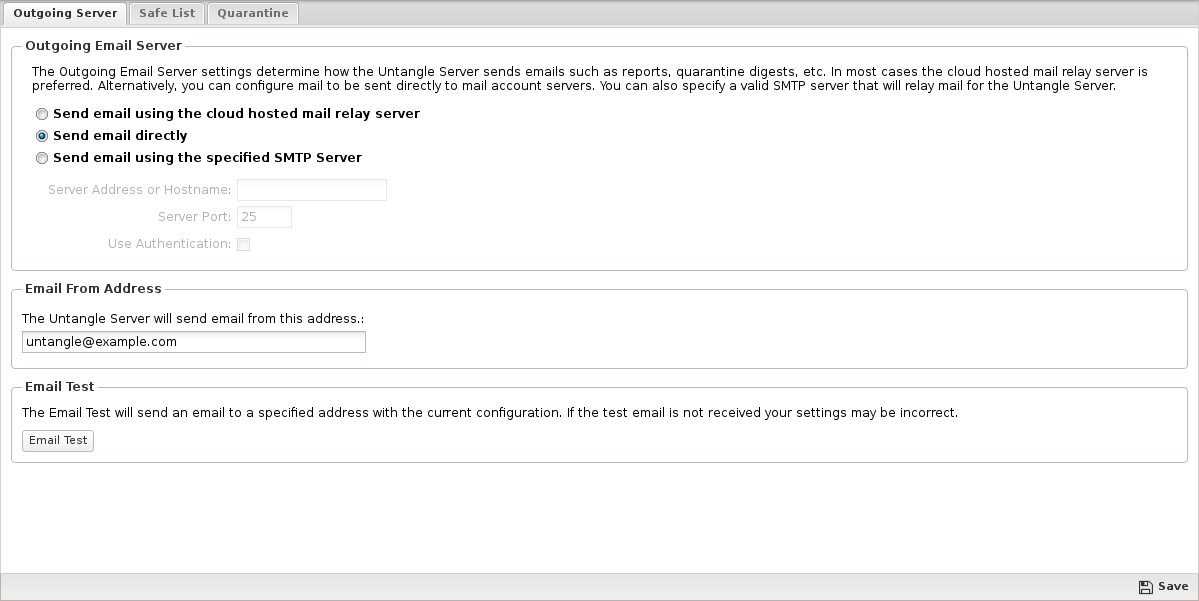Click the Server Port field
Screen dimensions: 1199x601
pyautogui.click(x=265, y=217)
